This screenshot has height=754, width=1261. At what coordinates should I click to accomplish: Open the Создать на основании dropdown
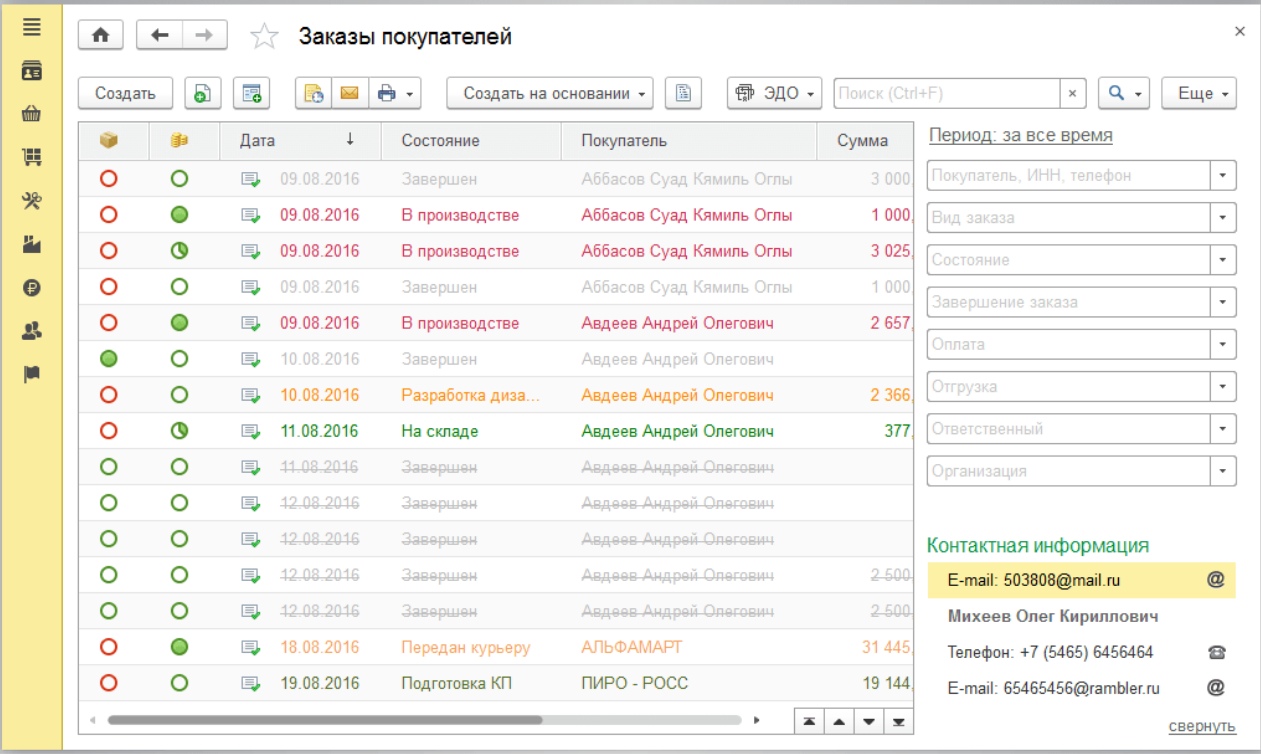point(549,93)
